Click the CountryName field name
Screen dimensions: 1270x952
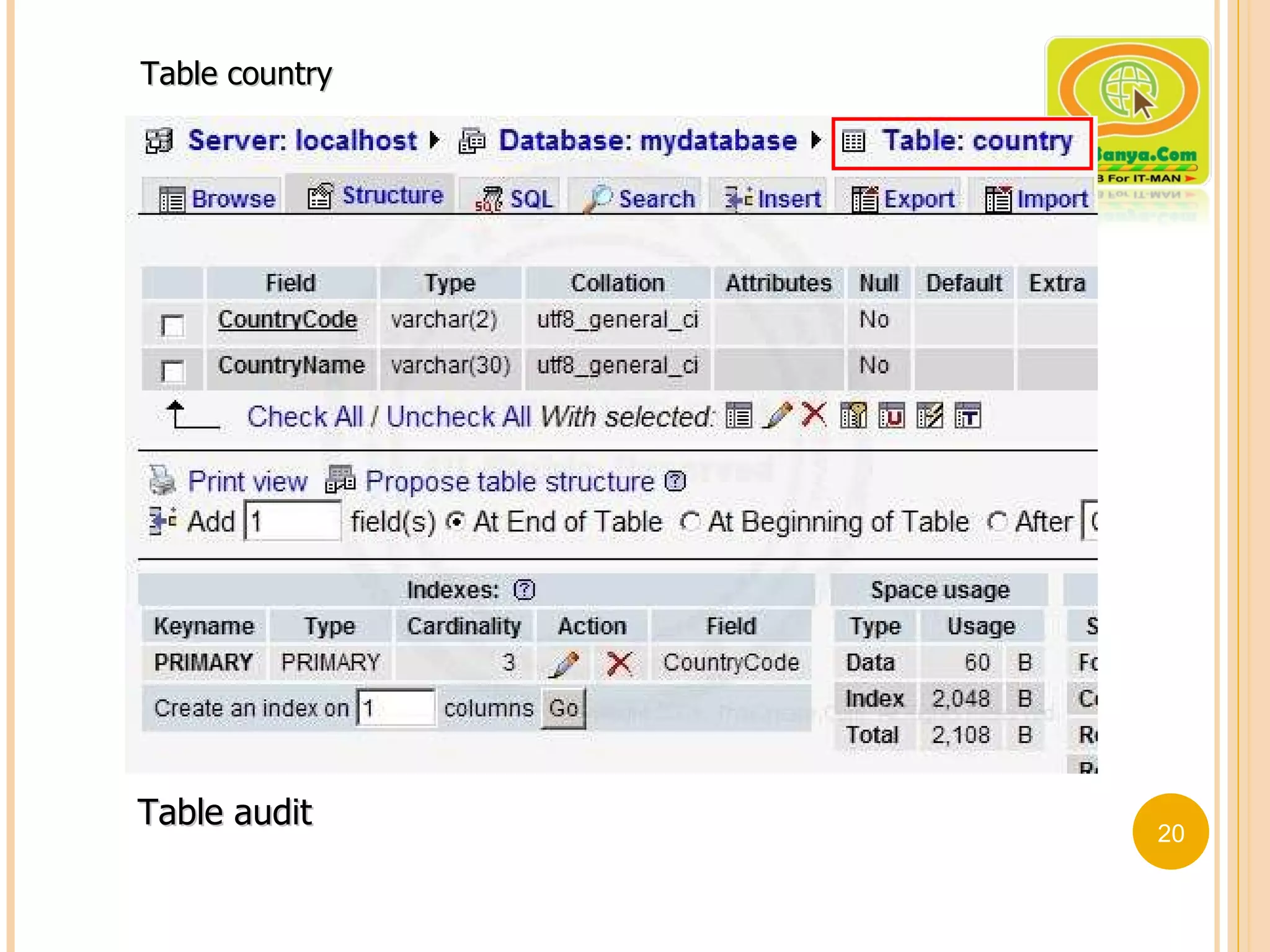click(x=291, y=365)
